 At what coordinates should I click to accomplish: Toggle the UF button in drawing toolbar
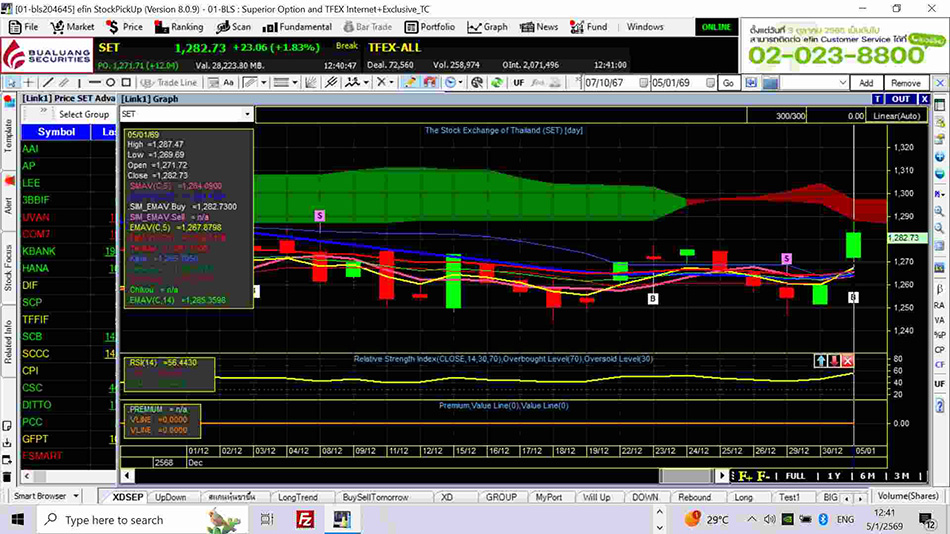(x=520, y=83)
